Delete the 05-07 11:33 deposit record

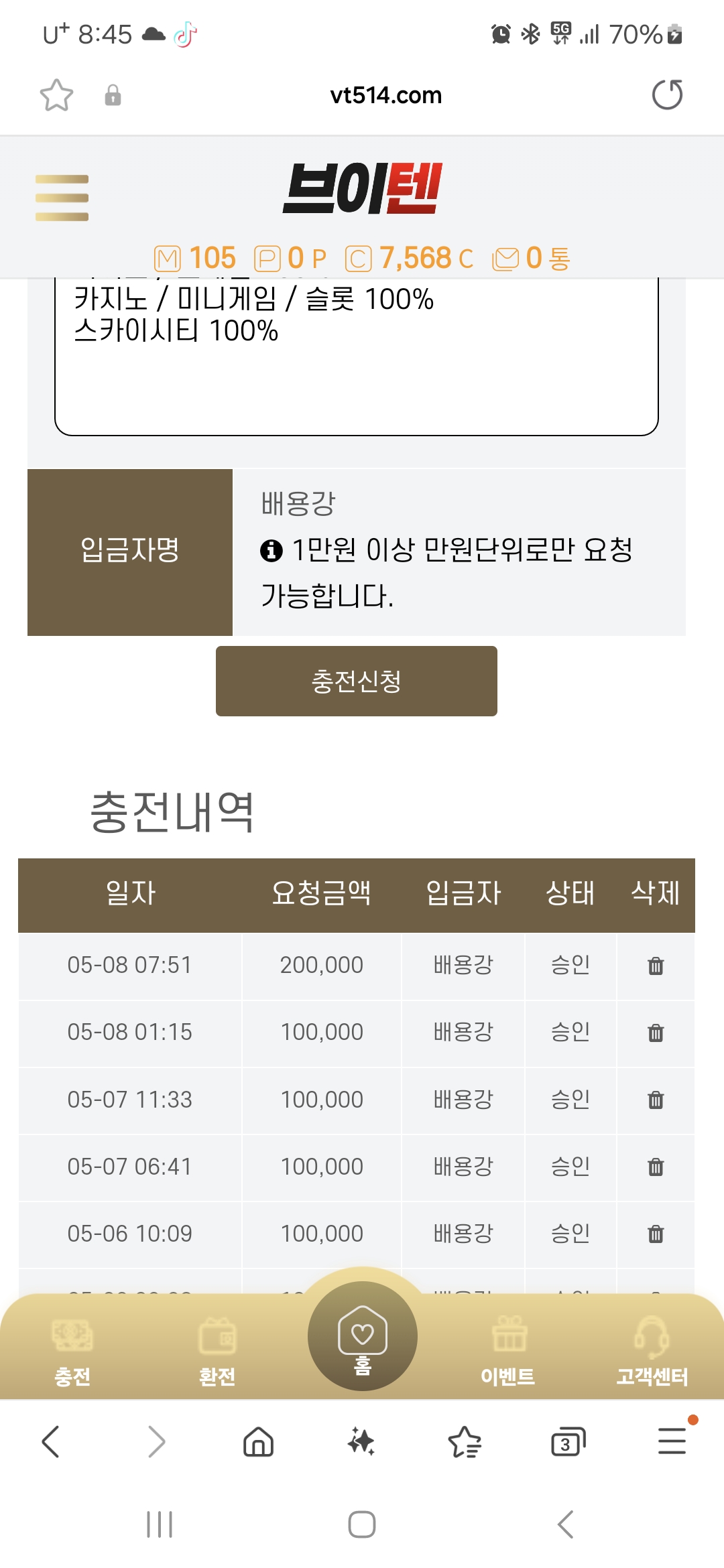(656, 1100)
